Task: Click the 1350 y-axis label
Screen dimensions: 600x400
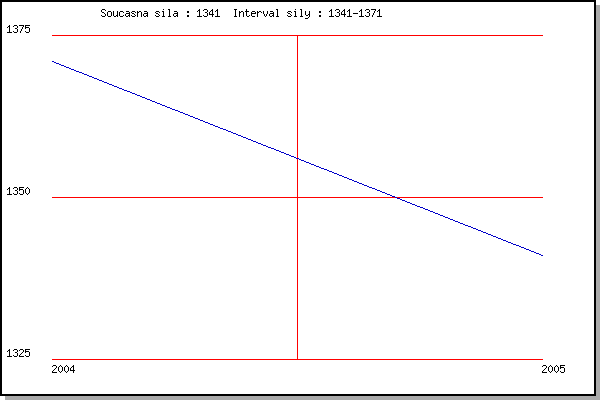Action: [18, 191]
